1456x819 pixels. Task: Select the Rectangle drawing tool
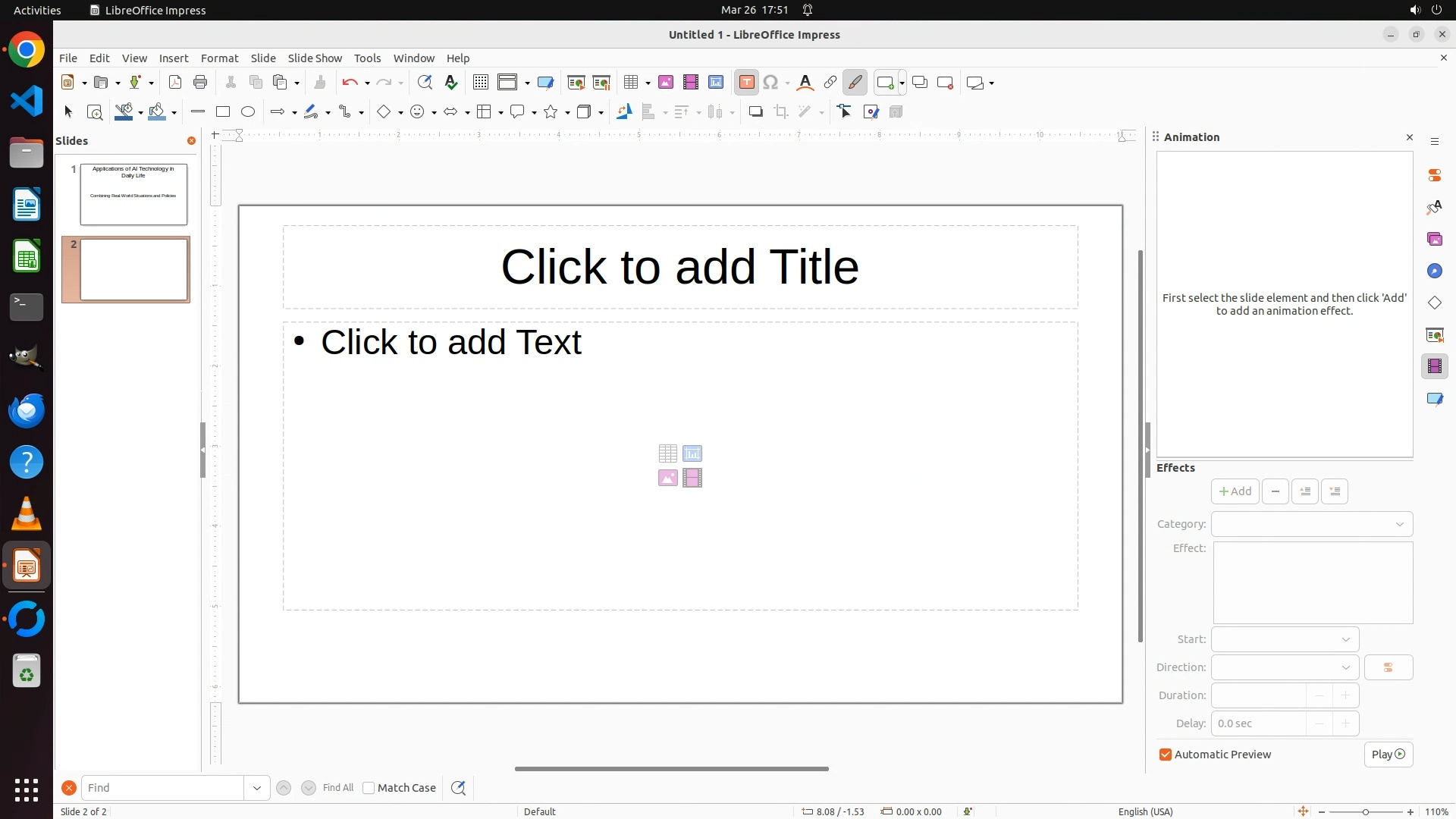[222, 112]
